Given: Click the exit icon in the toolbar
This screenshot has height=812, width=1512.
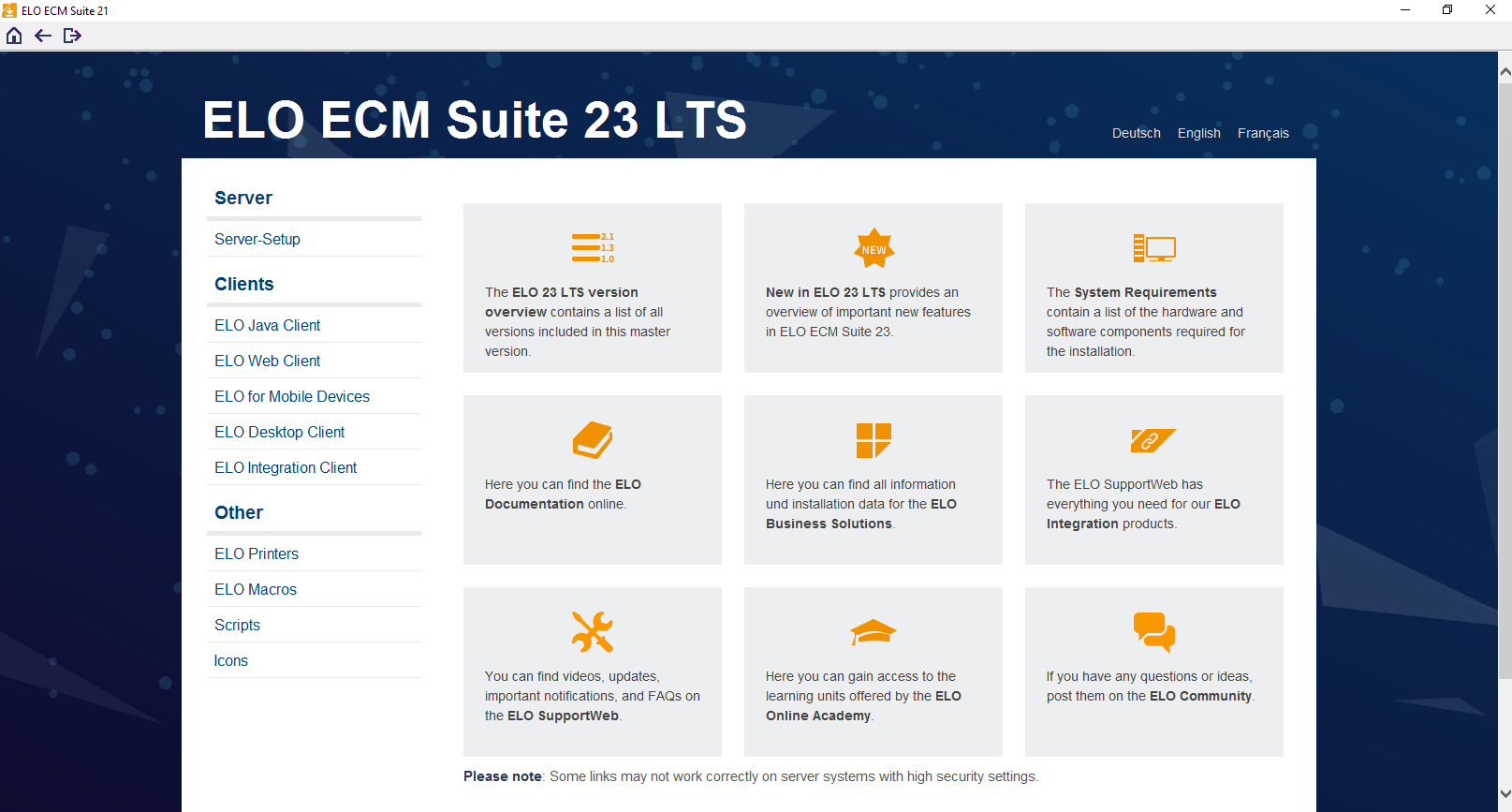Looking at the screenshot, I should click(72, 36).
